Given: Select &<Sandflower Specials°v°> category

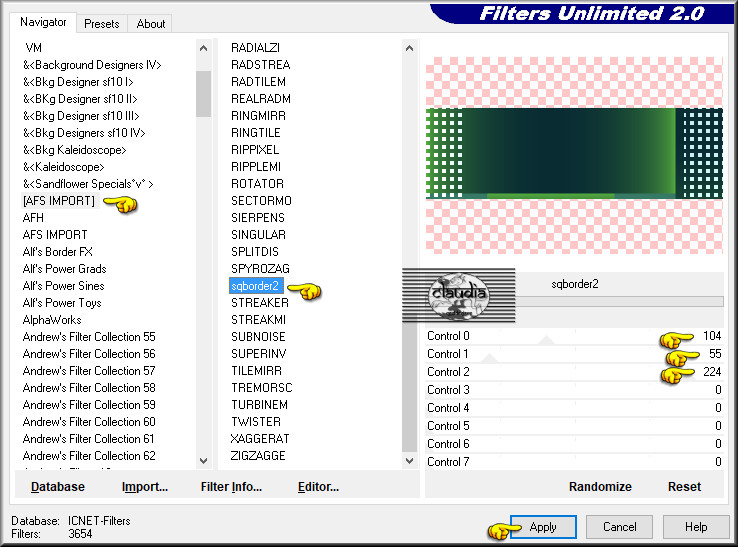Looking at the screenshot, I should [x=88, y=184].
